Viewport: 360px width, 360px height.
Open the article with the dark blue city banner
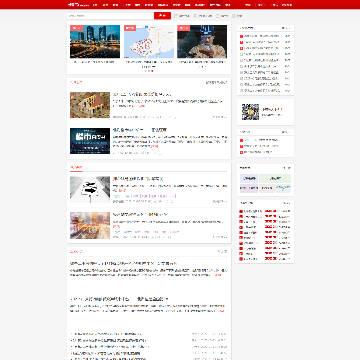click(x=90, y=141)
